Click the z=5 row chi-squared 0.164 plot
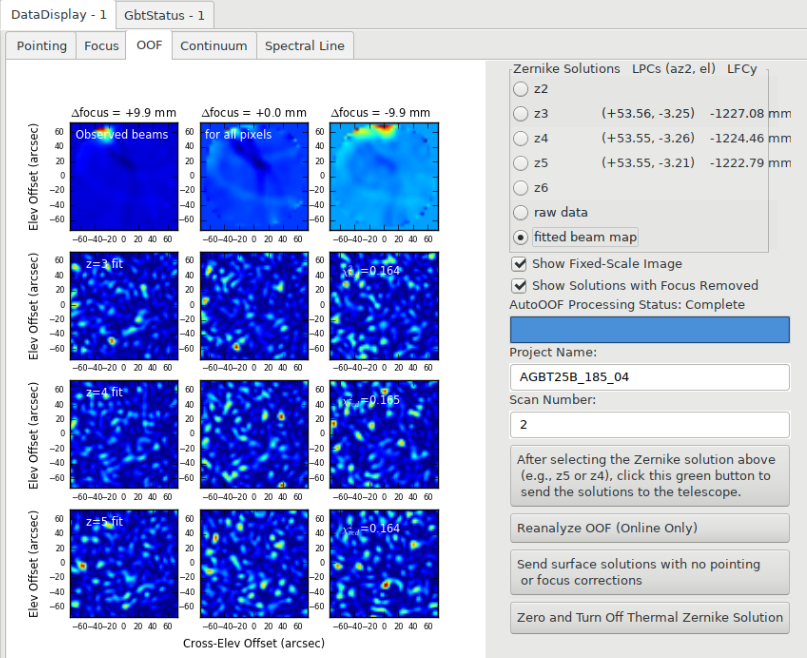The image size is (807, 658). [384, 564]
